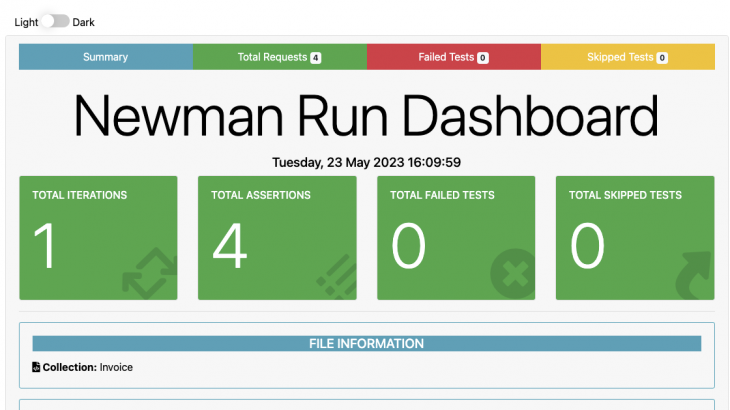This screenshot has height=410, width=730.
Task: Toggle the Light/Dark theme switch
Action: click(x=56, y=21)
